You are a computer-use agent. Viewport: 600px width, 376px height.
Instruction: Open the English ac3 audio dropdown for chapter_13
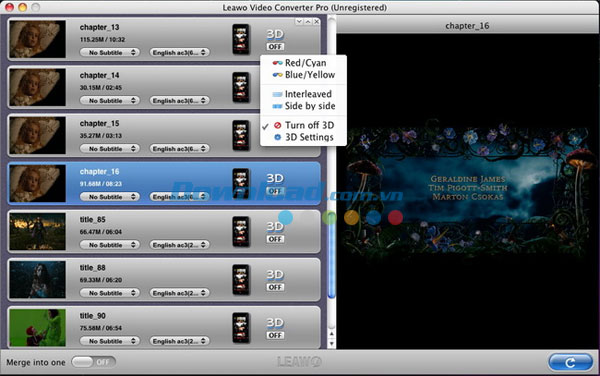click(x=179, y=52)
